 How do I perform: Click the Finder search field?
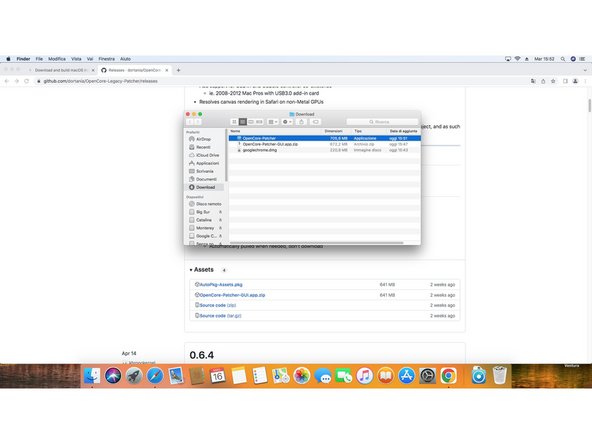pyautogui.click(x=382, y=122)
